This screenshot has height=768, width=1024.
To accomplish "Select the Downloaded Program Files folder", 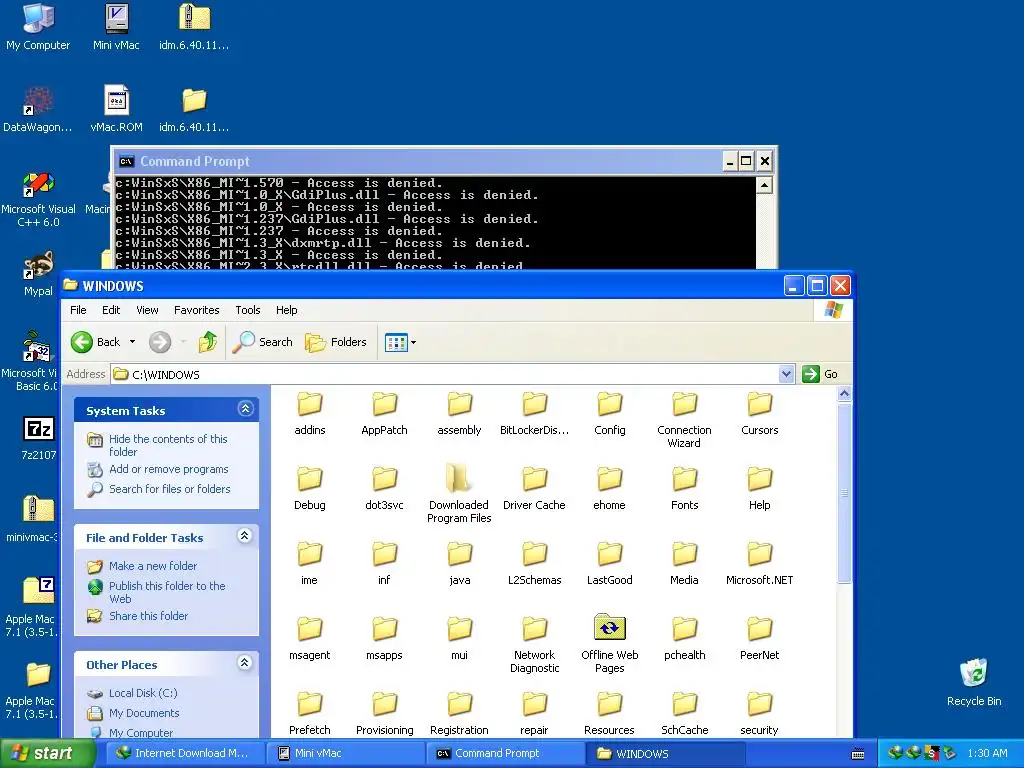I will coord(459,494).
